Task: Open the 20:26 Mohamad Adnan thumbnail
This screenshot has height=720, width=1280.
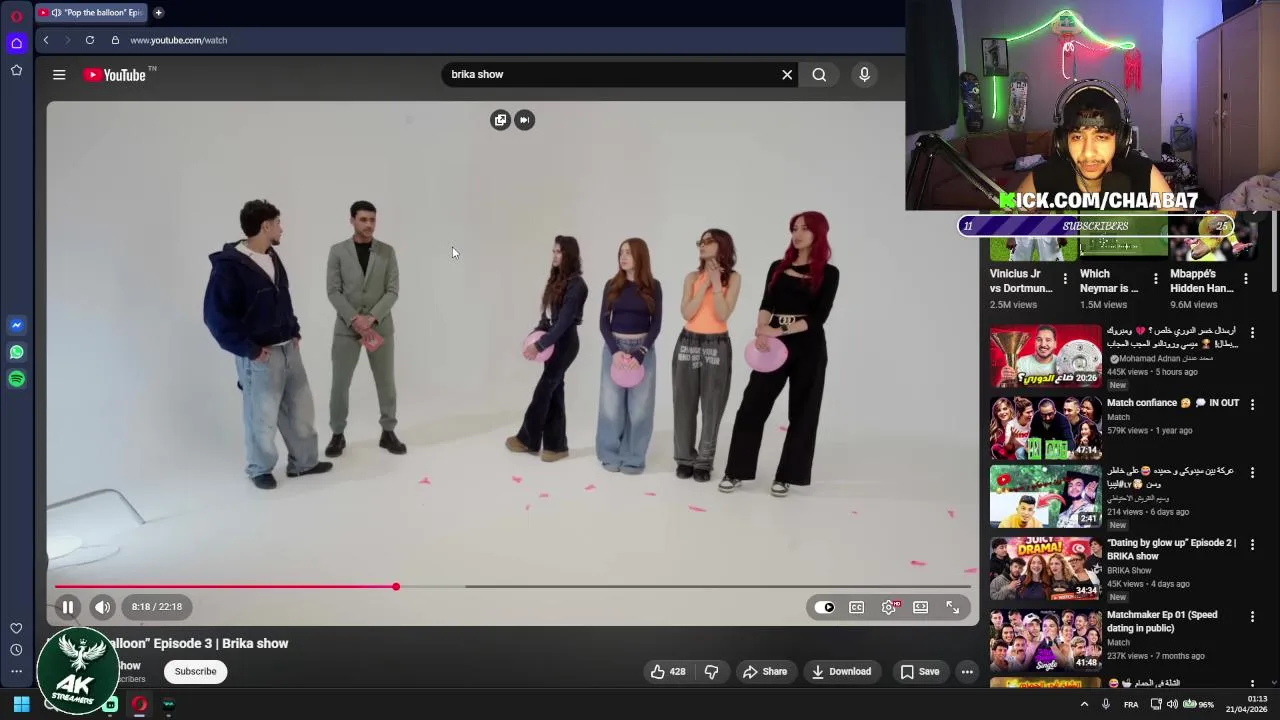Action: 1046,356
